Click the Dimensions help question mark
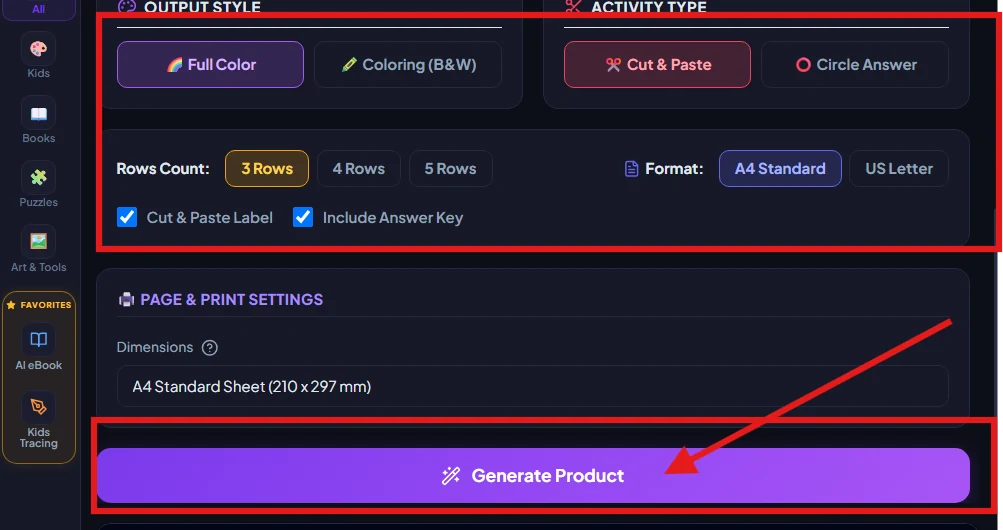 pos(210,348)
